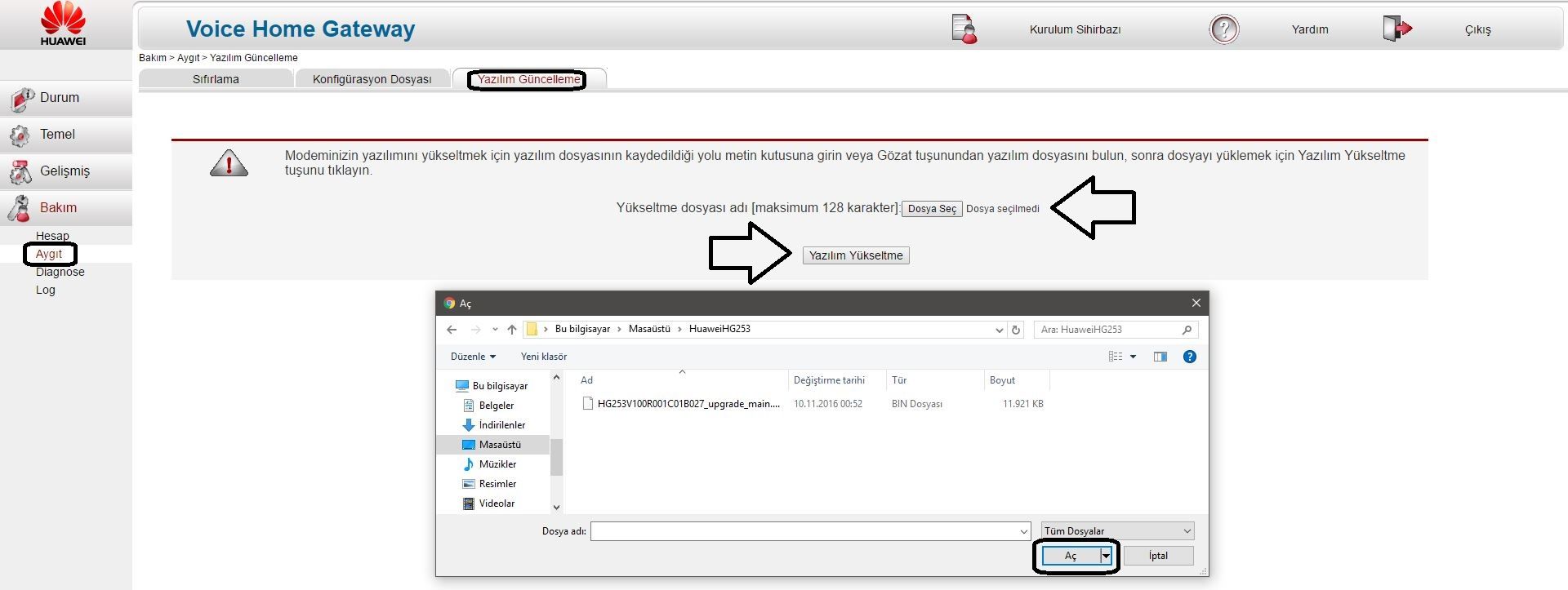Open the Düzenle dropdown menu
This screenshot has width=1568, height=590.
coord(474,357)
